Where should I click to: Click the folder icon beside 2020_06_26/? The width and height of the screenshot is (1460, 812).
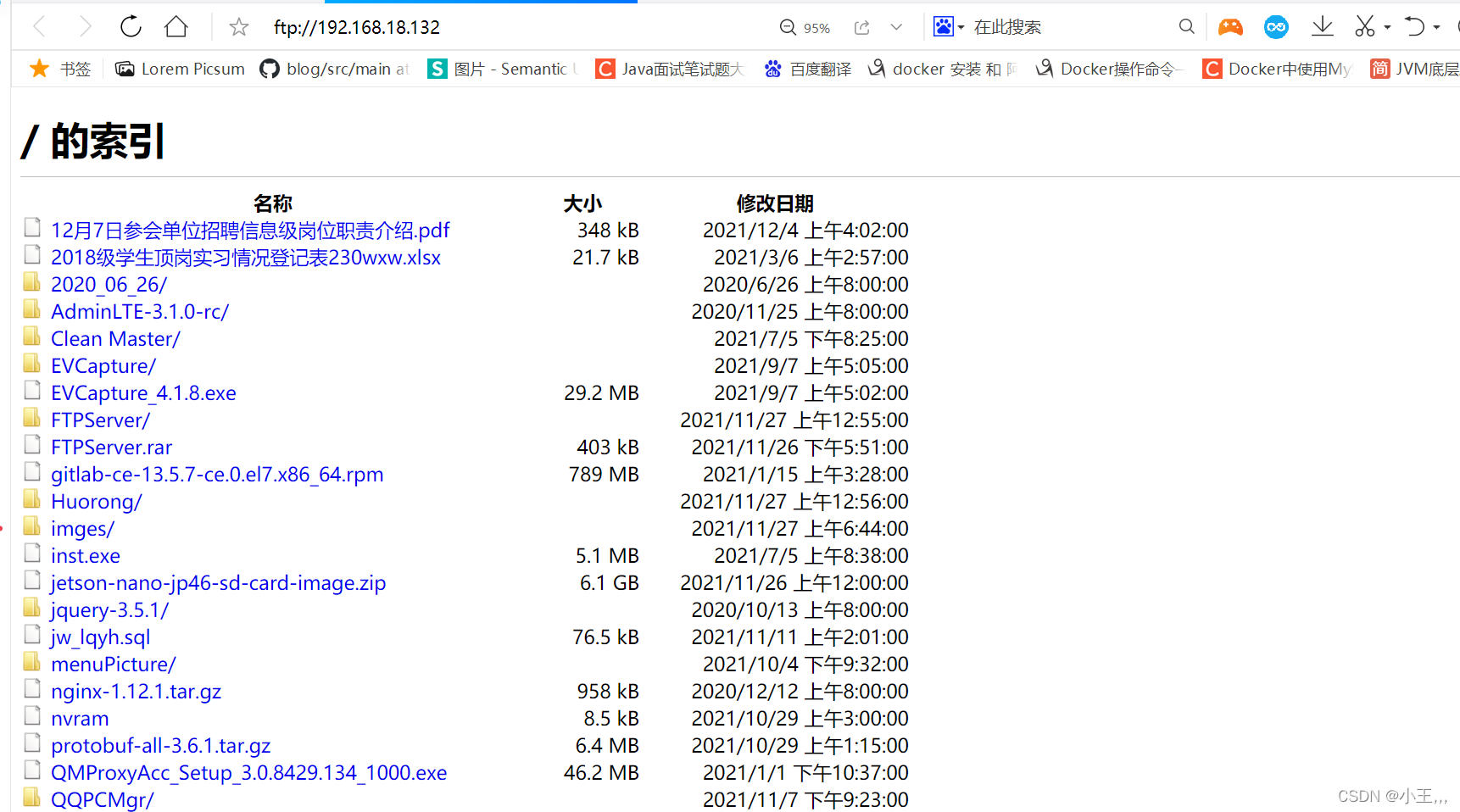click(32, 281)
